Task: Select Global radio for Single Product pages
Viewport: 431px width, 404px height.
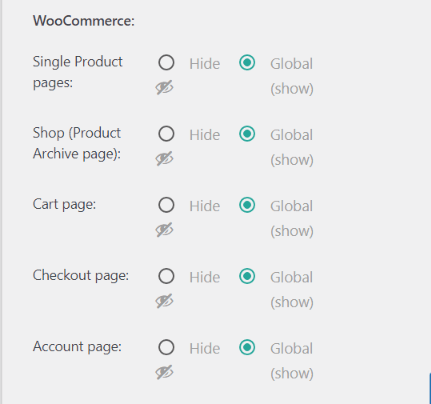Action: (247, 63)
